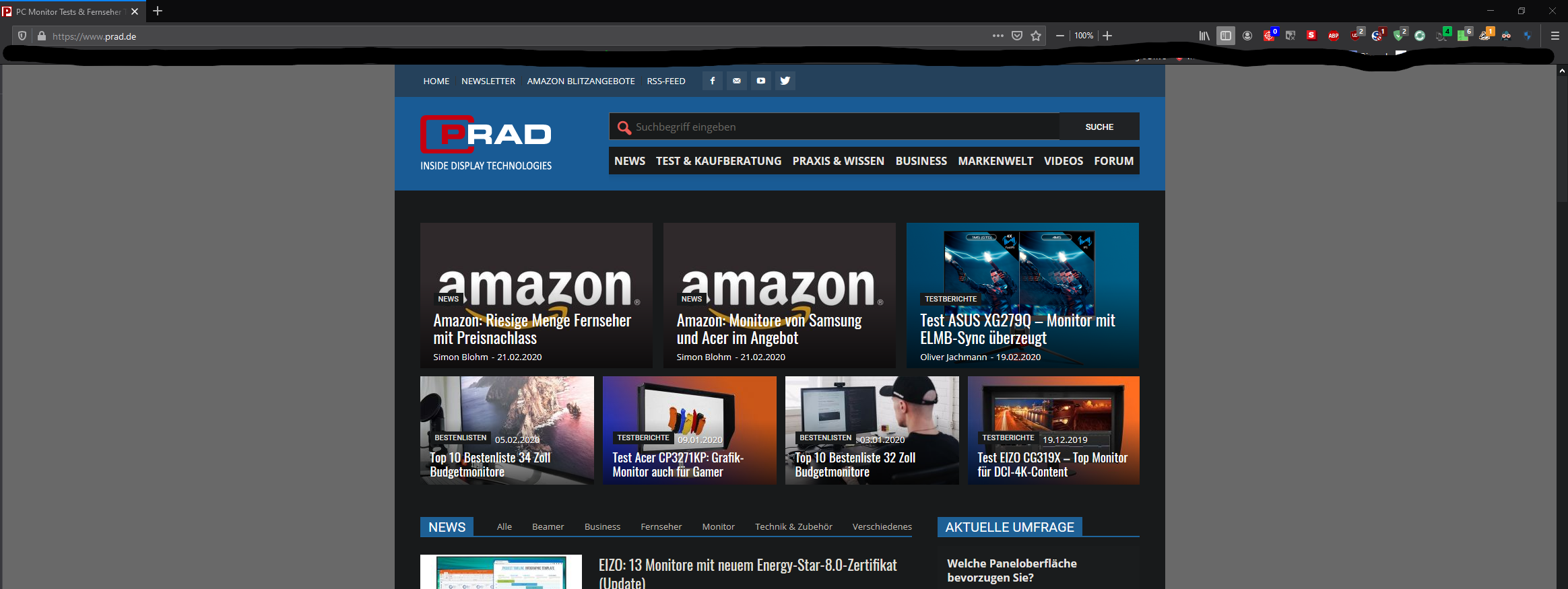Toggle the Firefox sidebar icon
Viewport: 1568px width, 589px height.
click(1226, 36)
